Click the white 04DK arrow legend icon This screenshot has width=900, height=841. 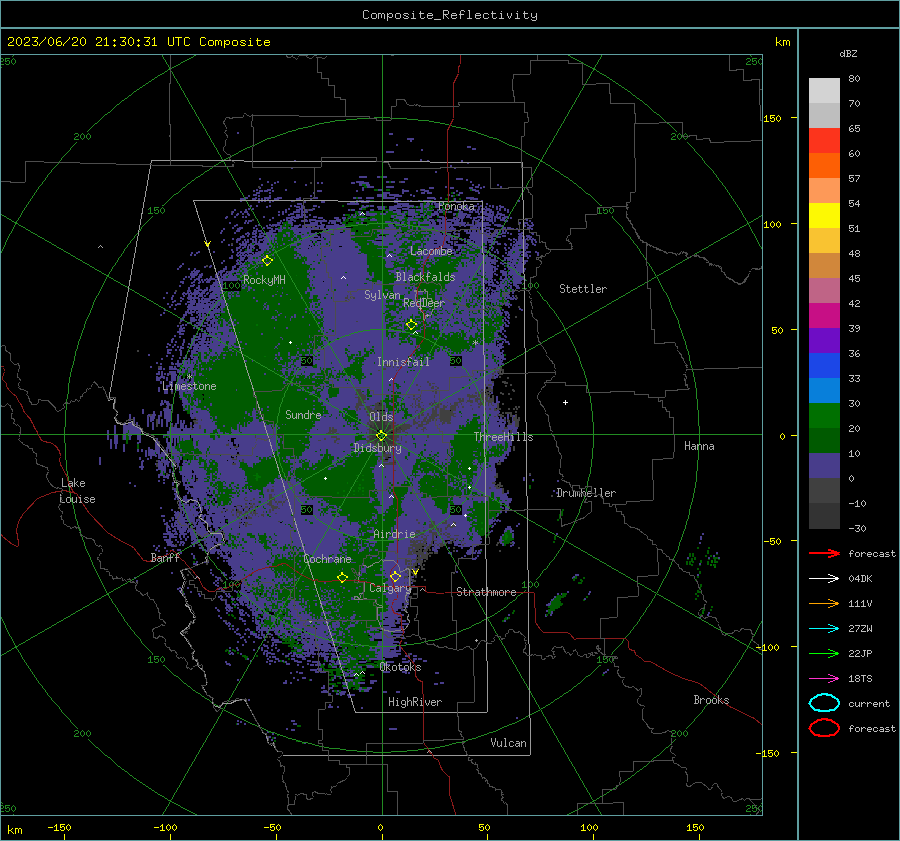point(824,579)
